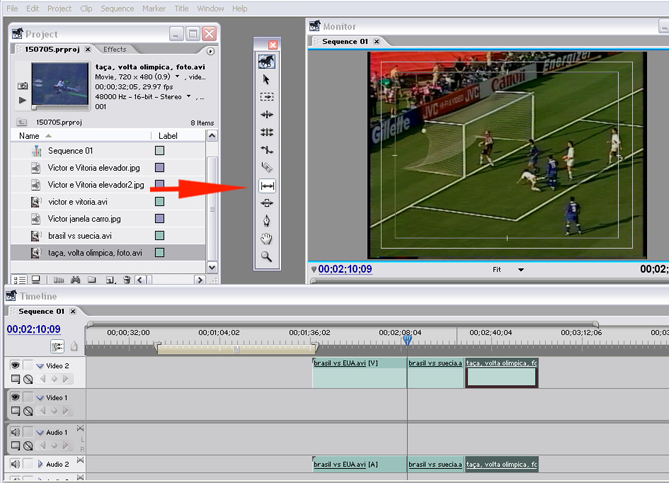Activate the Zoom magnifier tool
The height and width of the screenshot is (483, 669).
[x=267, y=257]
